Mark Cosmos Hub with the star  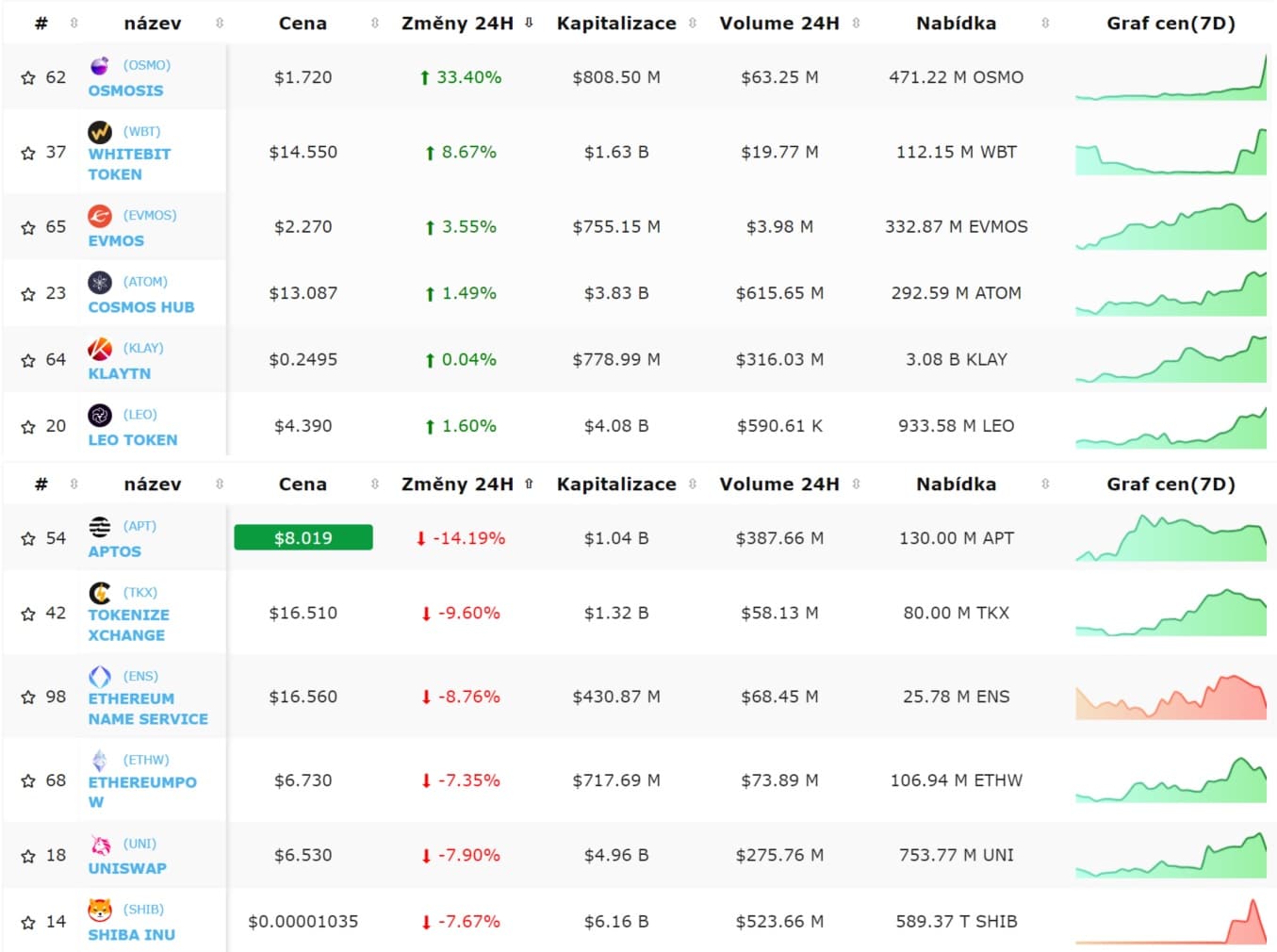click(x=28, y=294)
